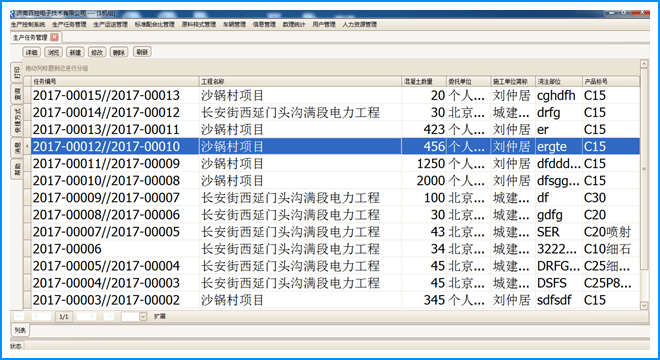Select row 2017-00014//2017-00012
The width and height of the screenshot is (660, 360).
(x=335, y=112)
